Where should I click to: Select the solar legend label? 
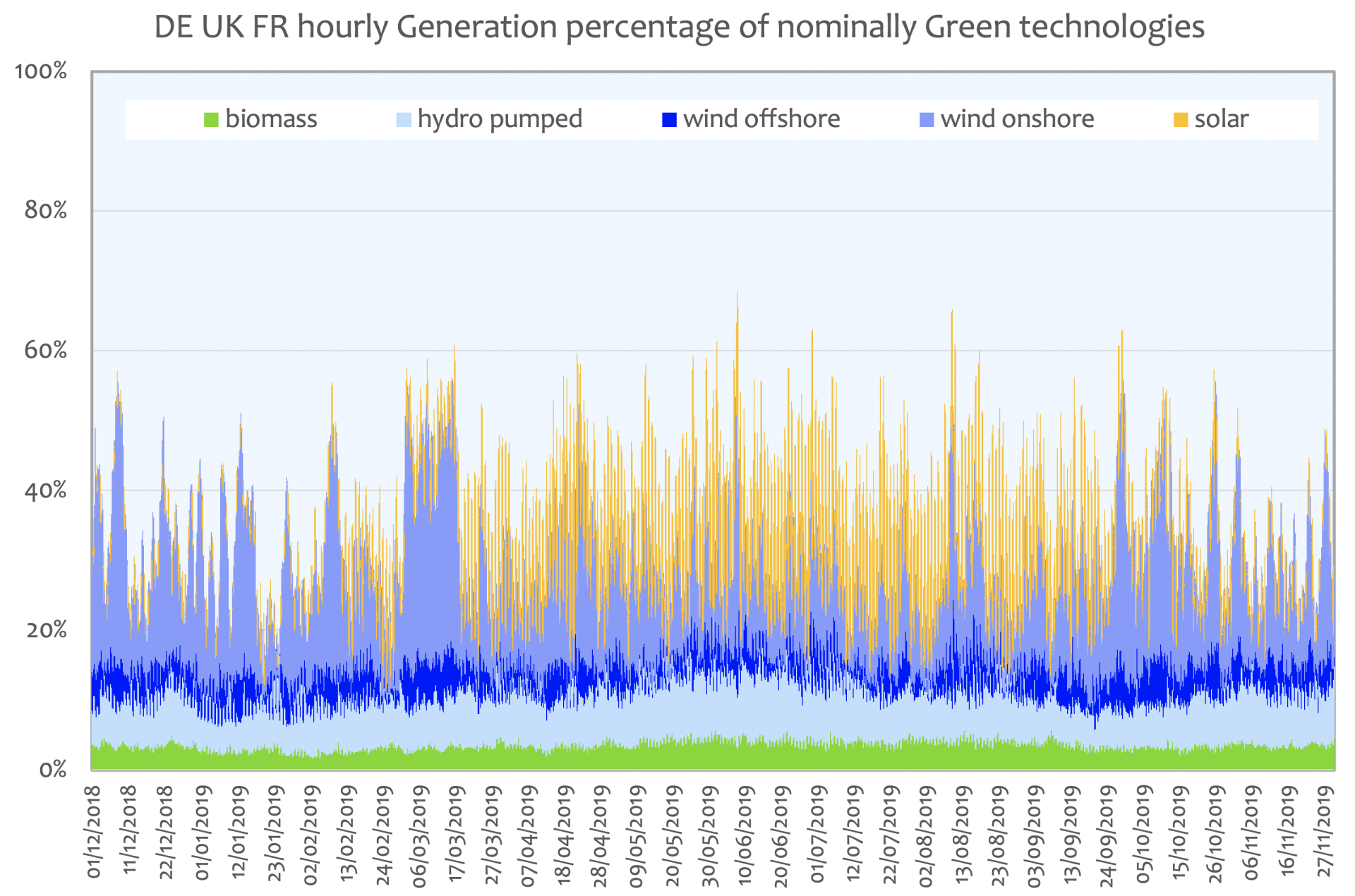[1221, 119]
